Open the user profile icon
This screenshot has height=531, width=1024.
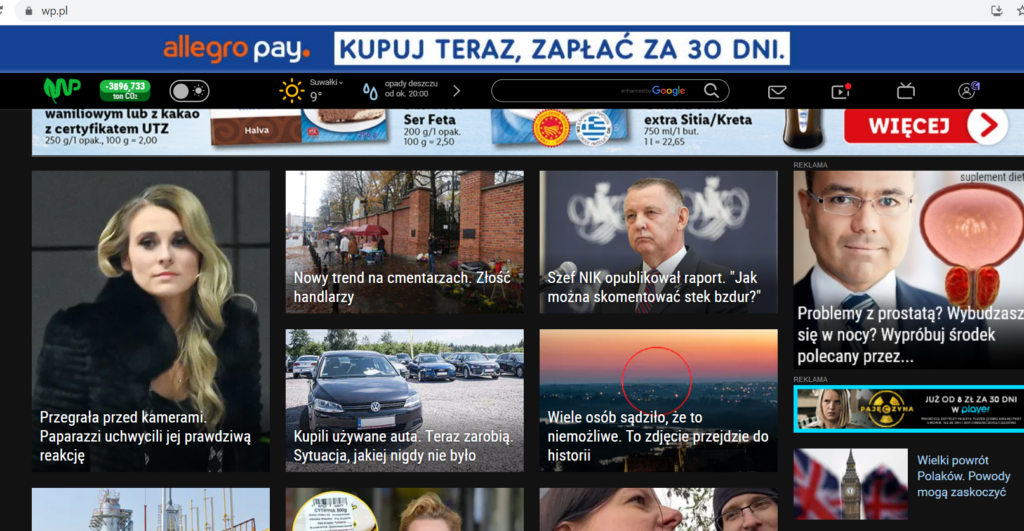pyautogui.click(x=968, y=90)
